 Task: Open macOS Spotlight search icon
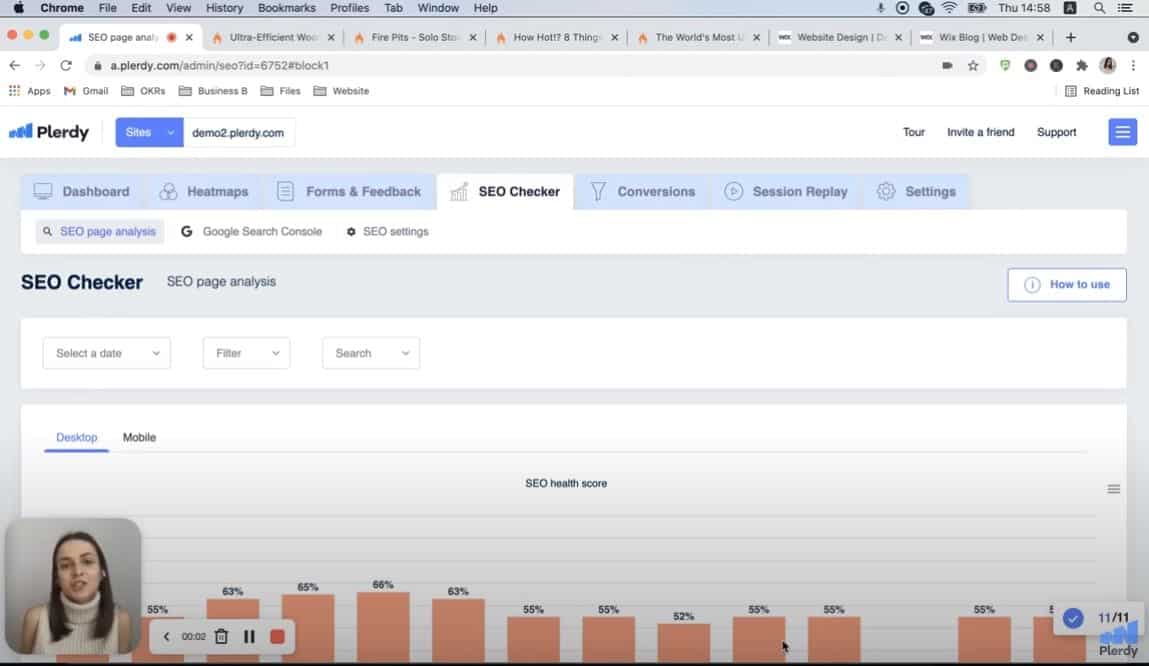(1099, 8)
